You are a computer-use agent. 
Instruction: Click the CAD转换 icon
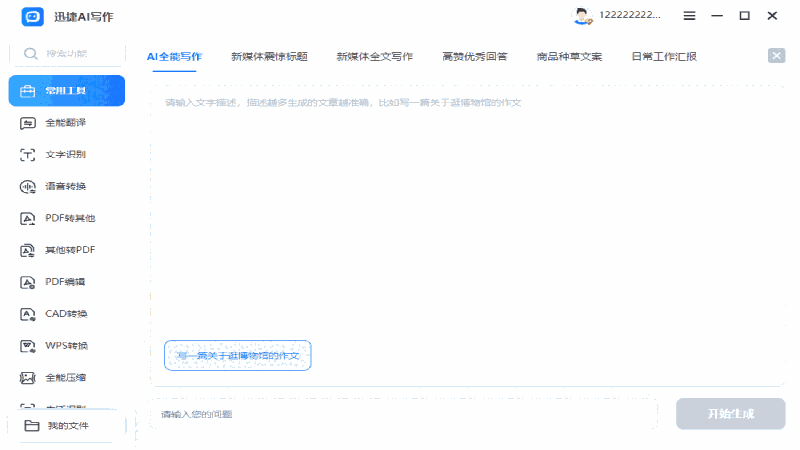28,314
